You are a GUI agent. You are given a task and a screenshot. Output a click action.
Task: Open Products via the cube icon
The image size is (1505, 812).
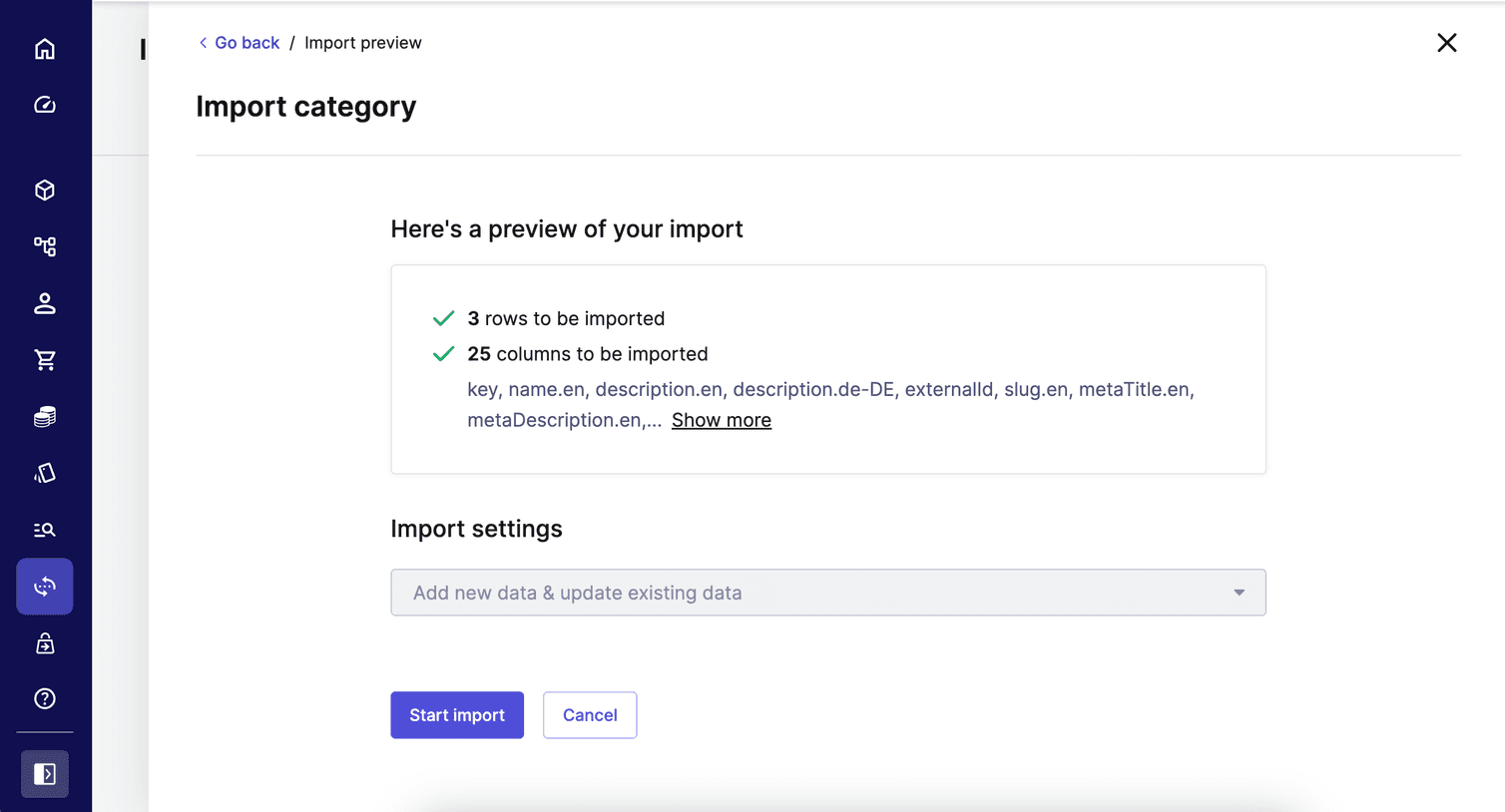(x=44, y=190)
